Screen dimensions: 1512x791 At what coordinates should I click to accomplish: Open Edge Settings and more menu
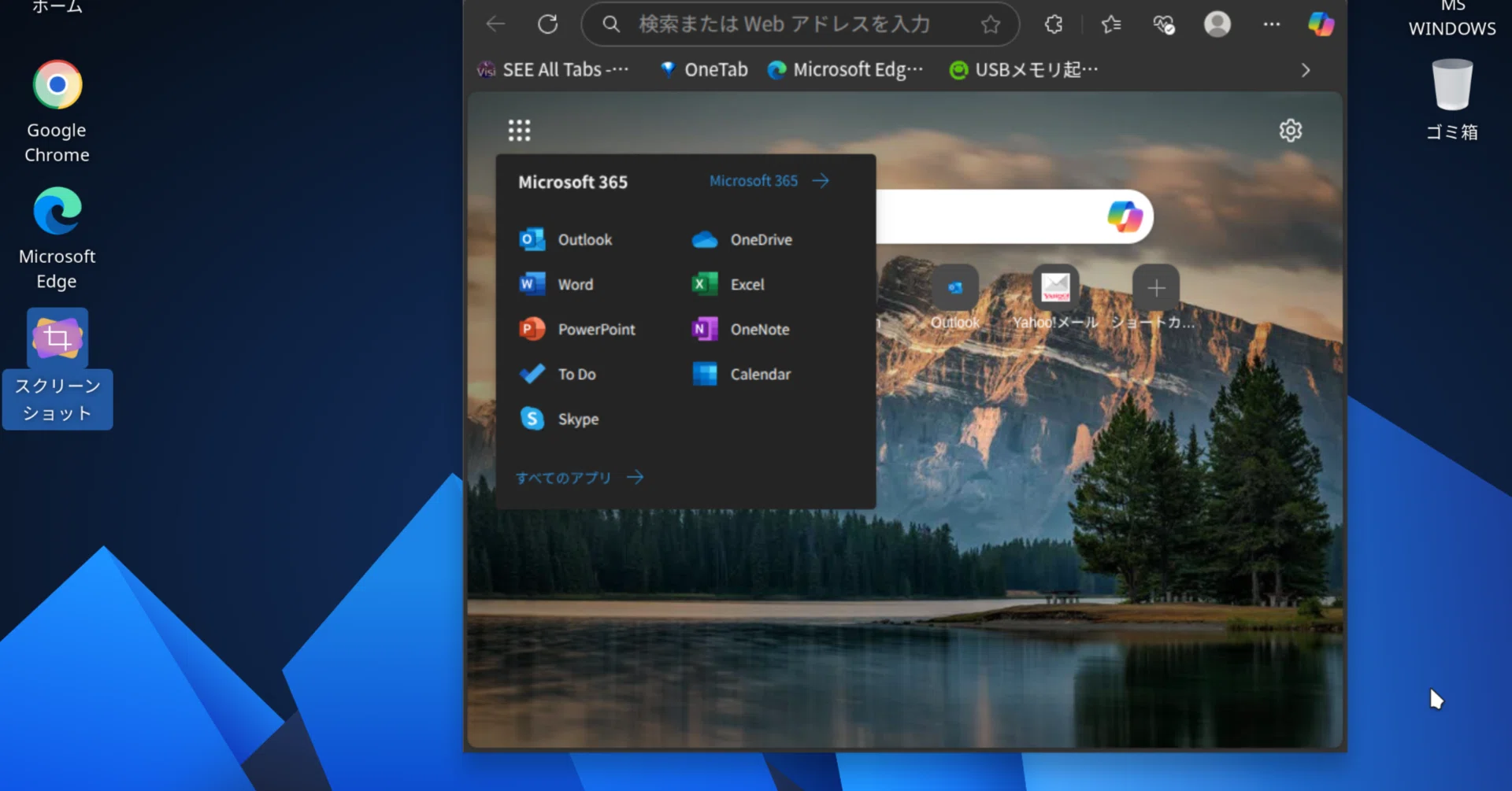pyautogui.click(x=1271, y=24)
